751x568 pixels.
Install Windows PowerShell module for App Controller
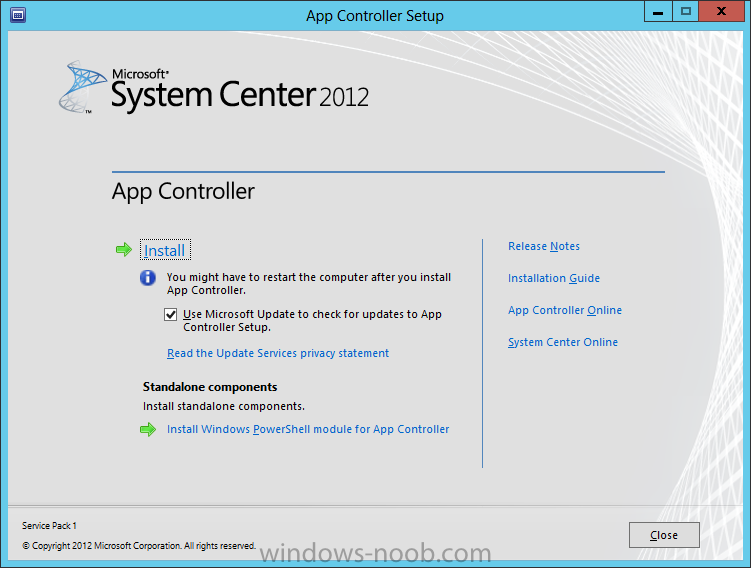[308, 429]
